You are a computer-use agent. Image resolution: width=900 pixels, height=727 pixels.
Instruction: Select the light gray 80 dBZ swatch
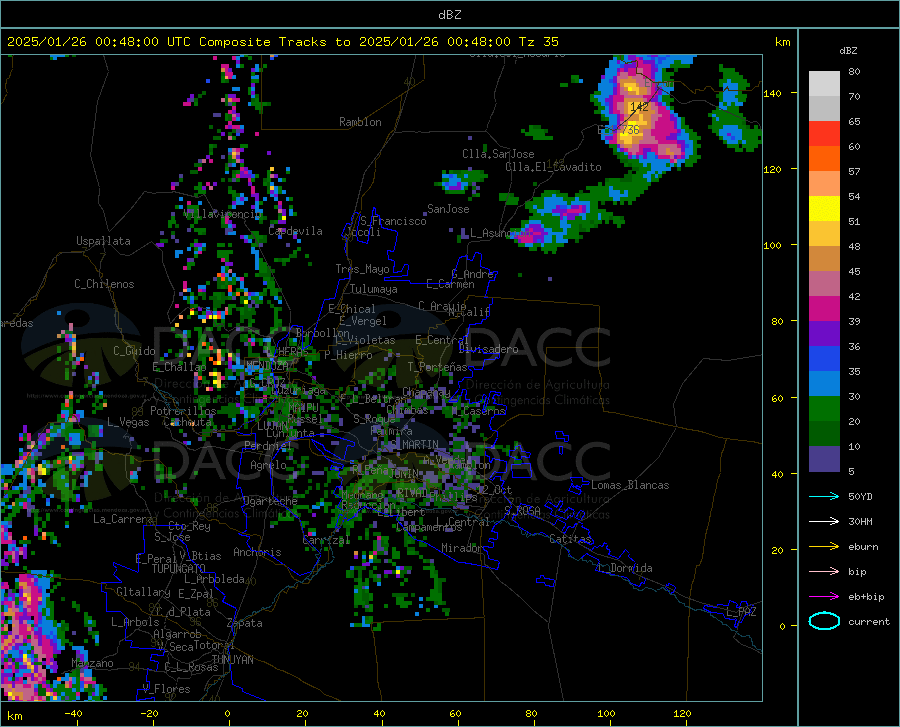click(824, 83)
